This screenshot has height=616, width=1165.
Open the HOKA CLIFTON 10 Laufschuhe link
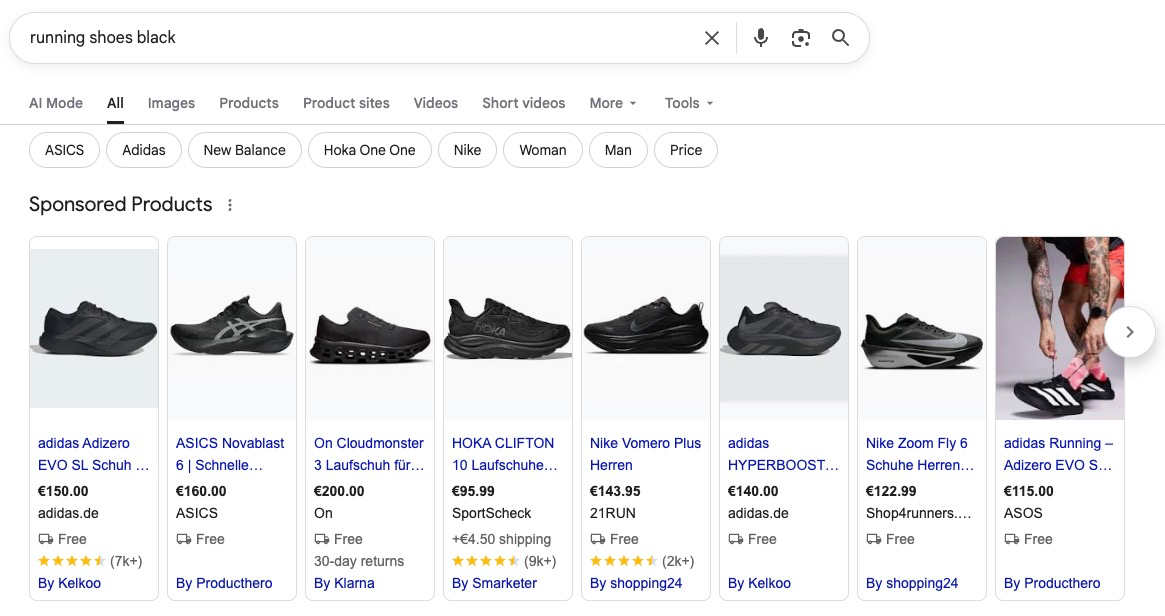(505, 454)
